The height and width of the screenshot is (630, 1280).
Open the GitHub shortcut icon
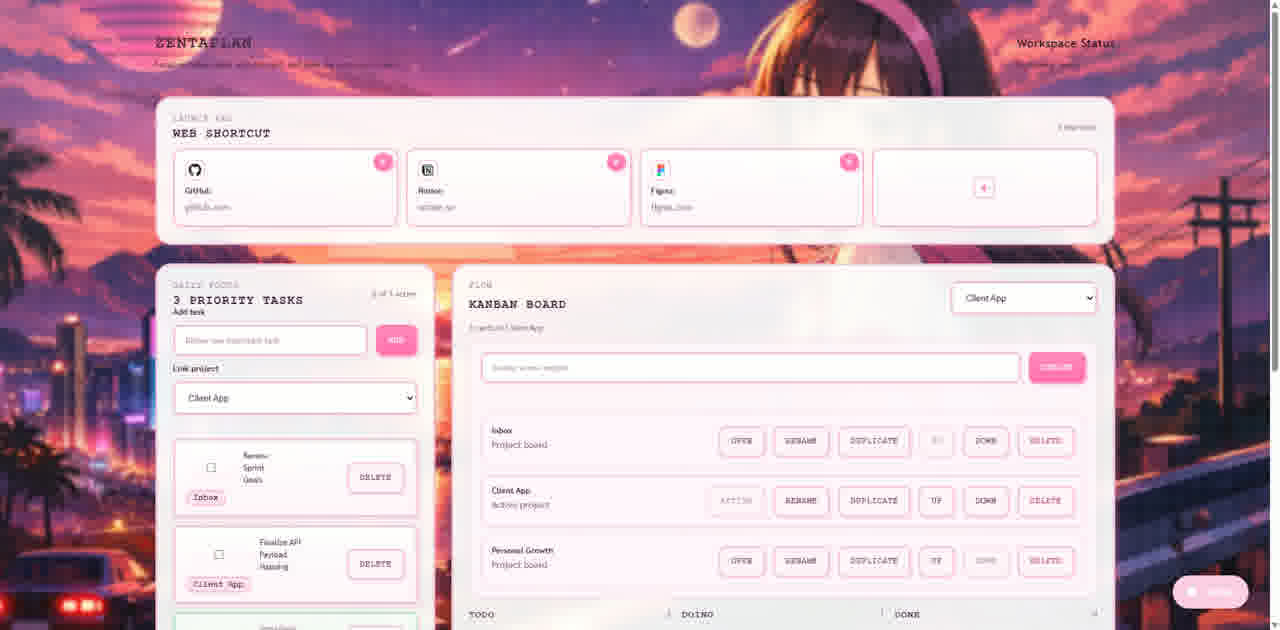click(x=195, y=170)
